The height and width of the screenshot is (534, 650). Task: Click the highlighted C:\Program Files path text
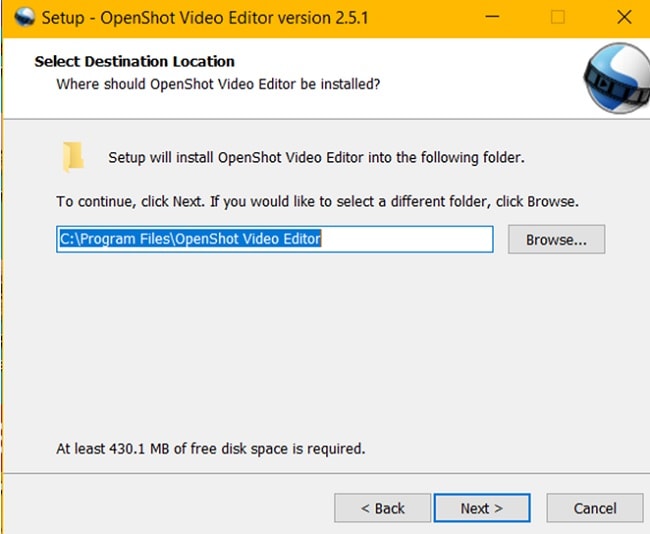tap(190, 239)
